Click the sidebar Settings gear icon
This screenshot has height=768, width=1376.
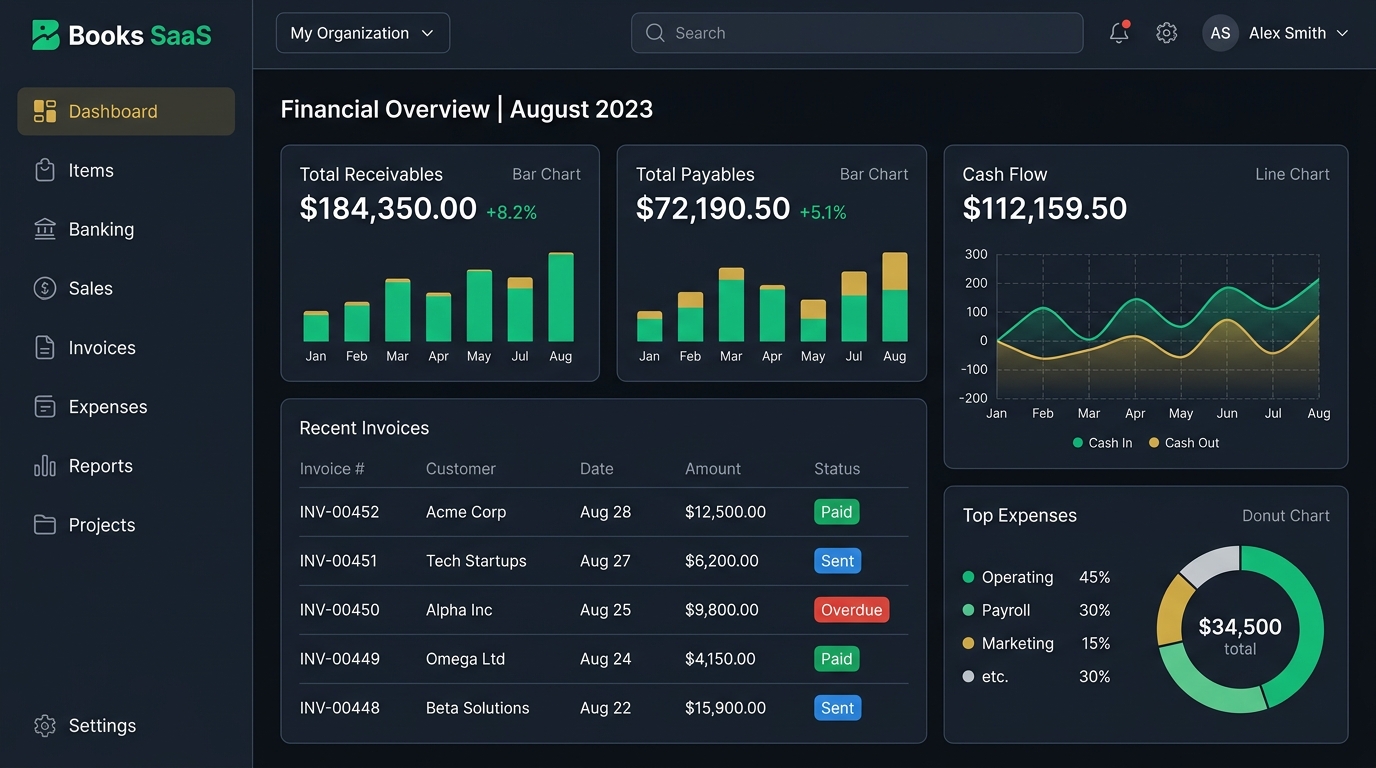[45, 725]
